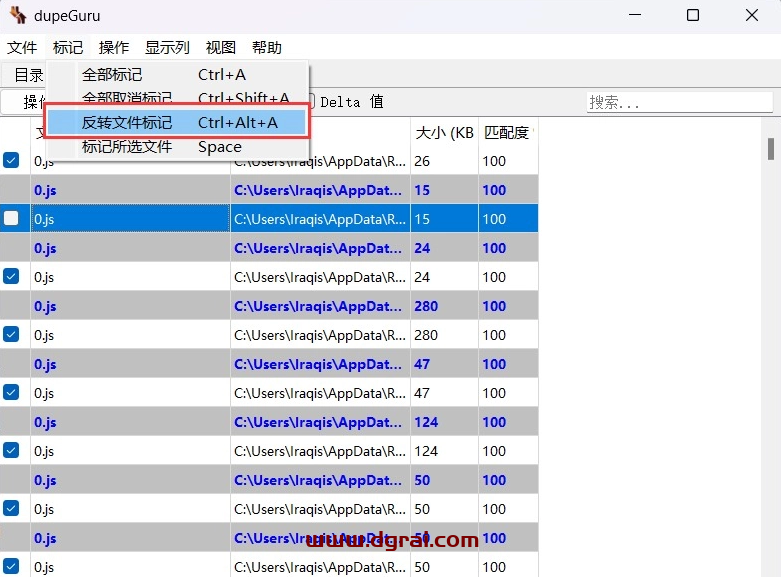Click the non-bold size value 47

point(422,393)
